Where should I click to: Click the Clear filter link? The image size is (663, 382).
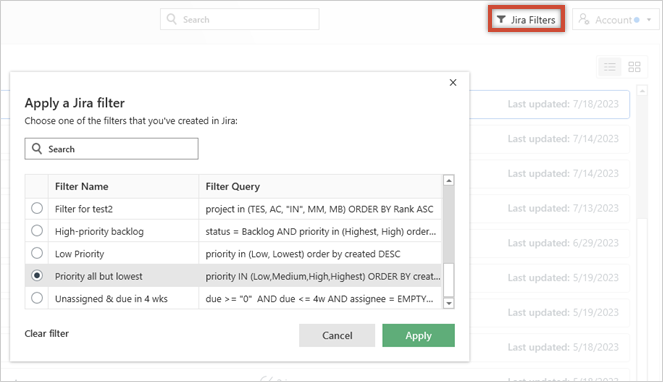[x=47, y=334]
